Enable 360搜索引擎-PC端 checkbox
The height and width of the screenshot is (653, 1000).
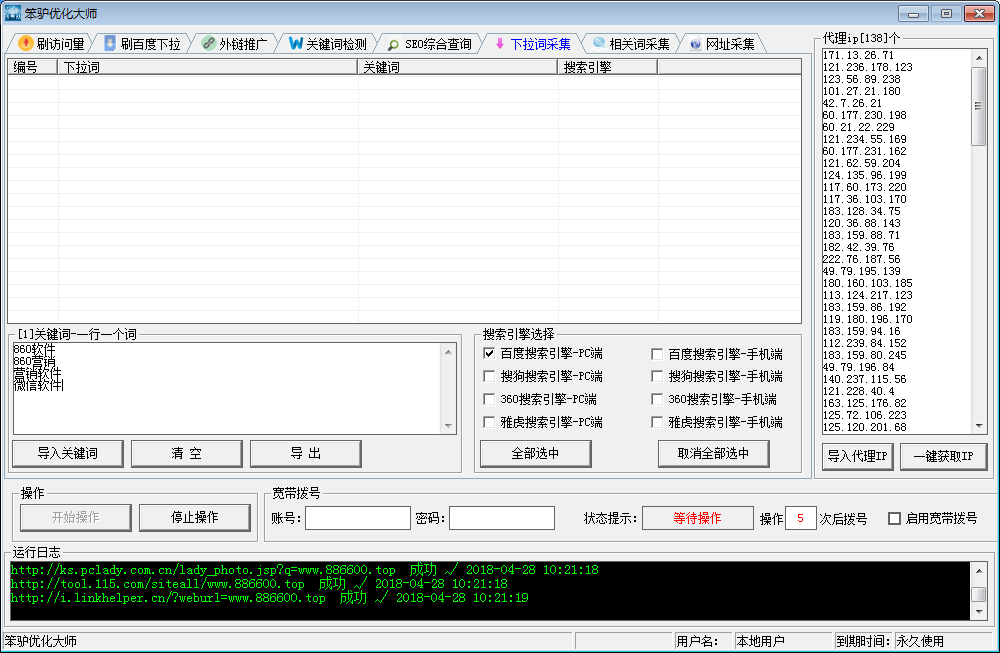point(489,399)
